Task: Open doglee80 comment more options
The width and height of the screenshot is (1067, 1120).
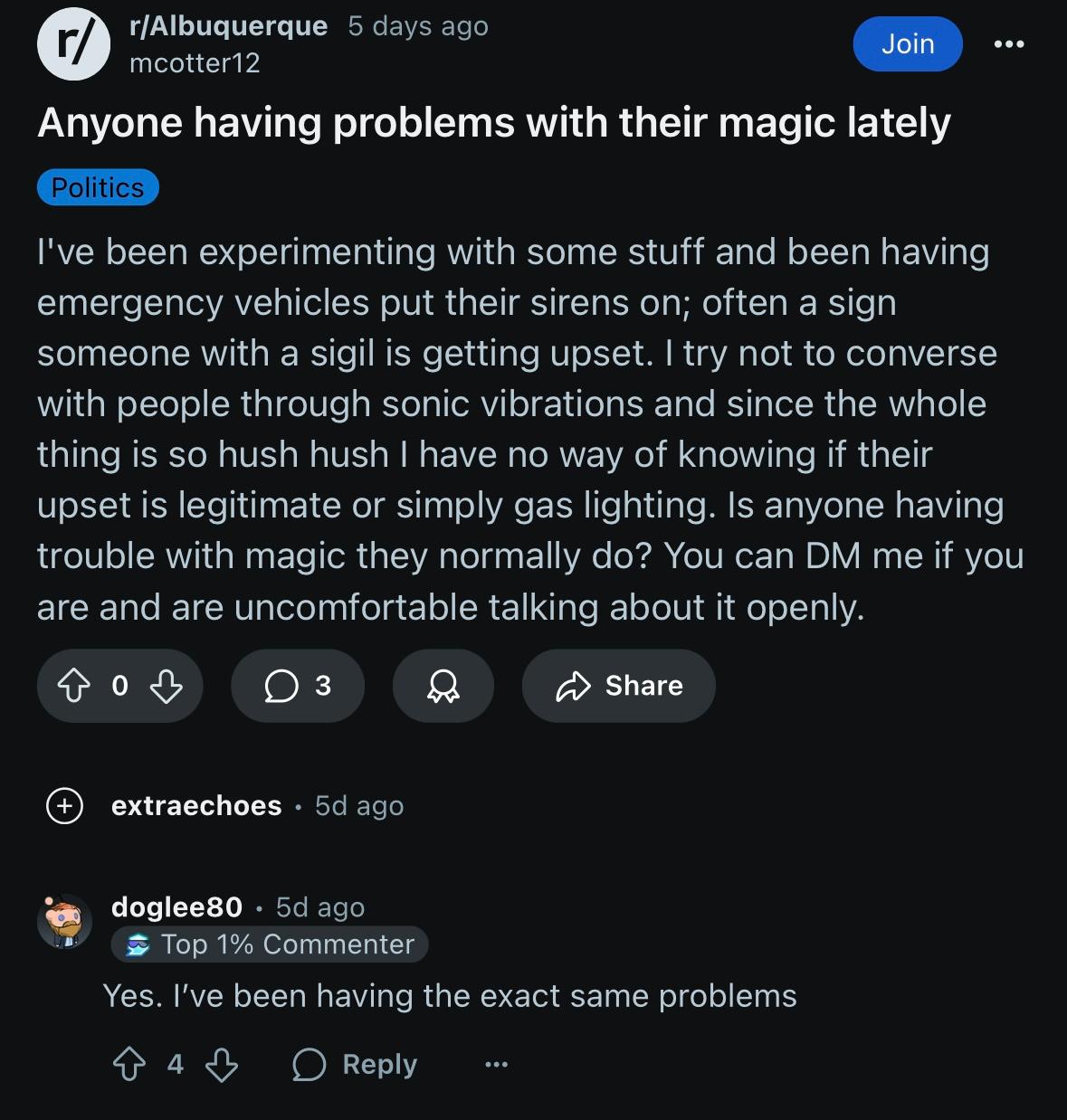Action: pyautogui.click(x=497, y=1064)
